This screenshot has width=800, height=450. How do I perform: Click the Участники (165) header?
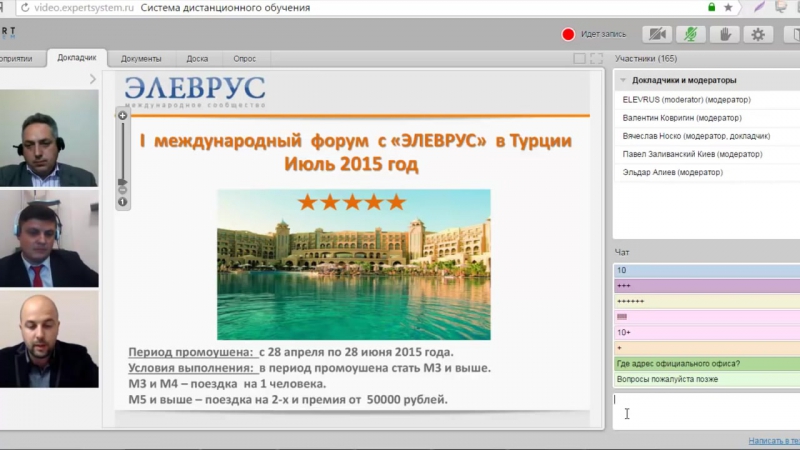(646, 59)
